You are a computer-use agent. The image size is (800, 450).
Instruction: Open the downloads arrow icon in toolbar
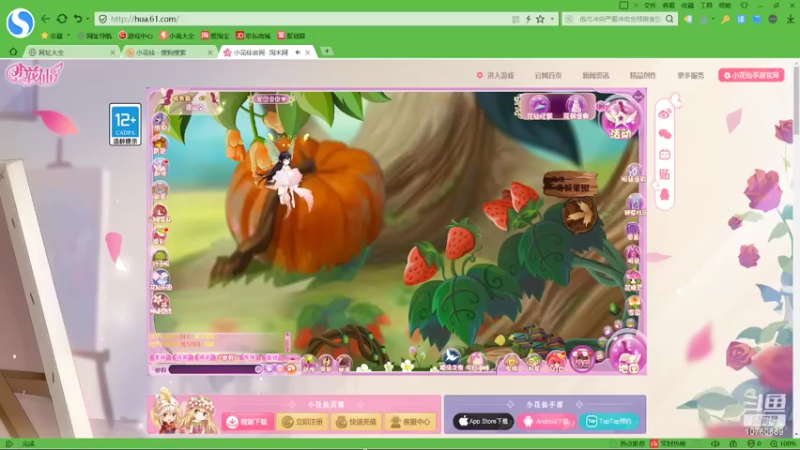click(x=790, y=19)
